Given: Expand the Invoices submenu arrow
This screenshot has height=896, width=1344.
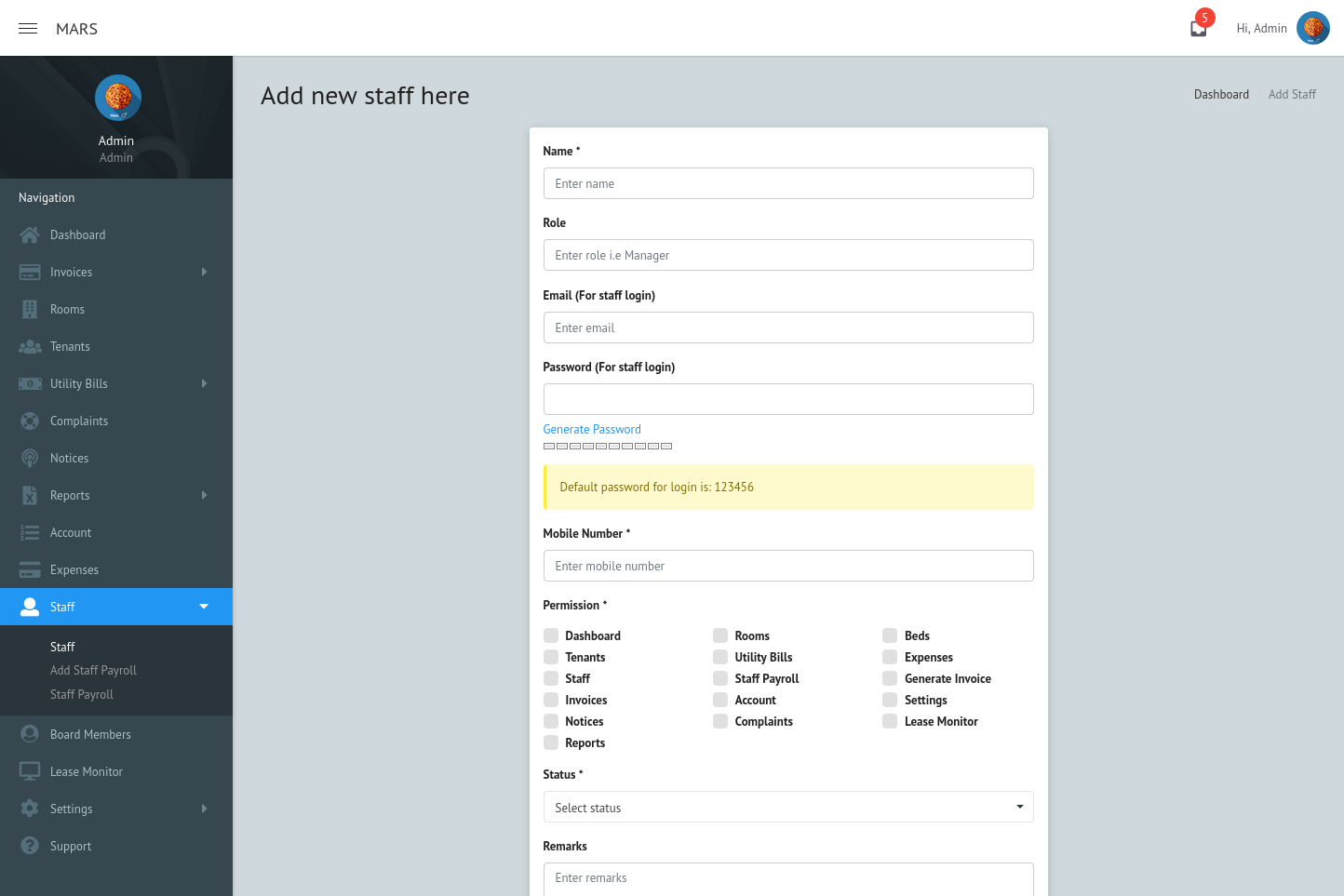Looking at the screenshot, I should tap(204, 272).
